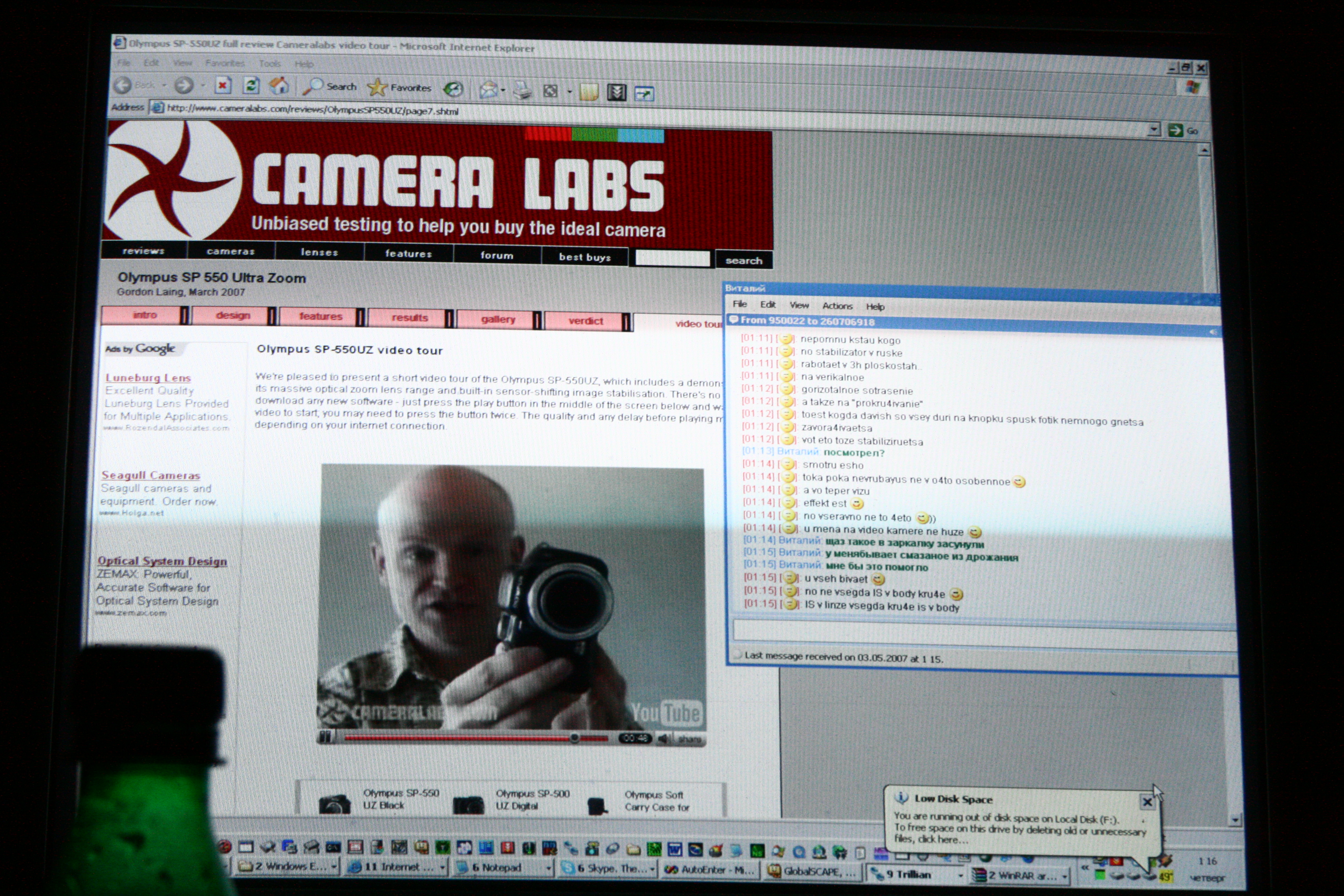The height and width of the screenshot is (896, 1344).
Task: Open the Help menu in the chat window
Action: click(x=875, y=307)
